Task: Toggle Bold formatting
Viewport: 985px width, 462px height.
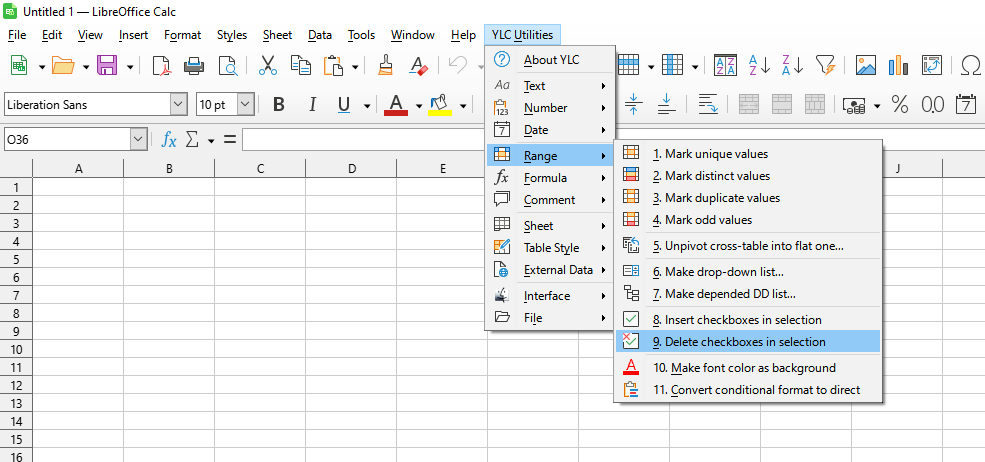Action: point(279,105)
